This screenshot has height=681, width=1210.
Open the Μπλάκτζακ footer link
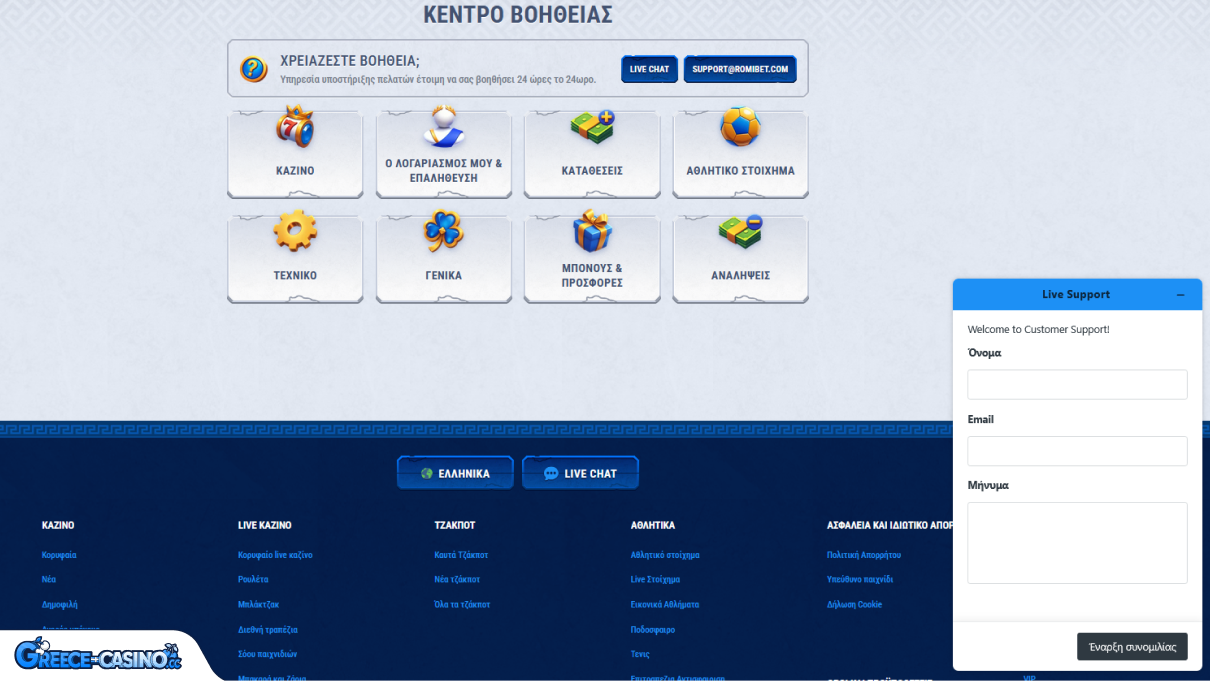tap(258, 605)
